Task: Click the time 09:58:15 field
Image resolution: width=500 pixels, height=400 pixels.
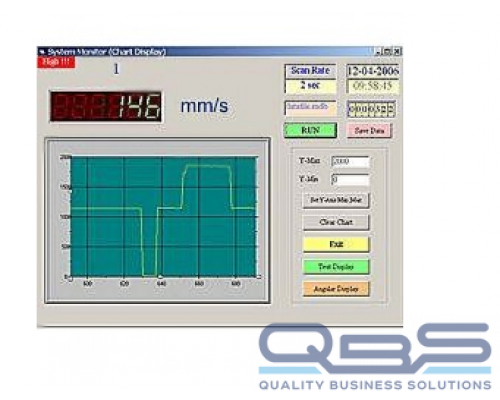Action: pyautogui.click(x=373, y=86)
